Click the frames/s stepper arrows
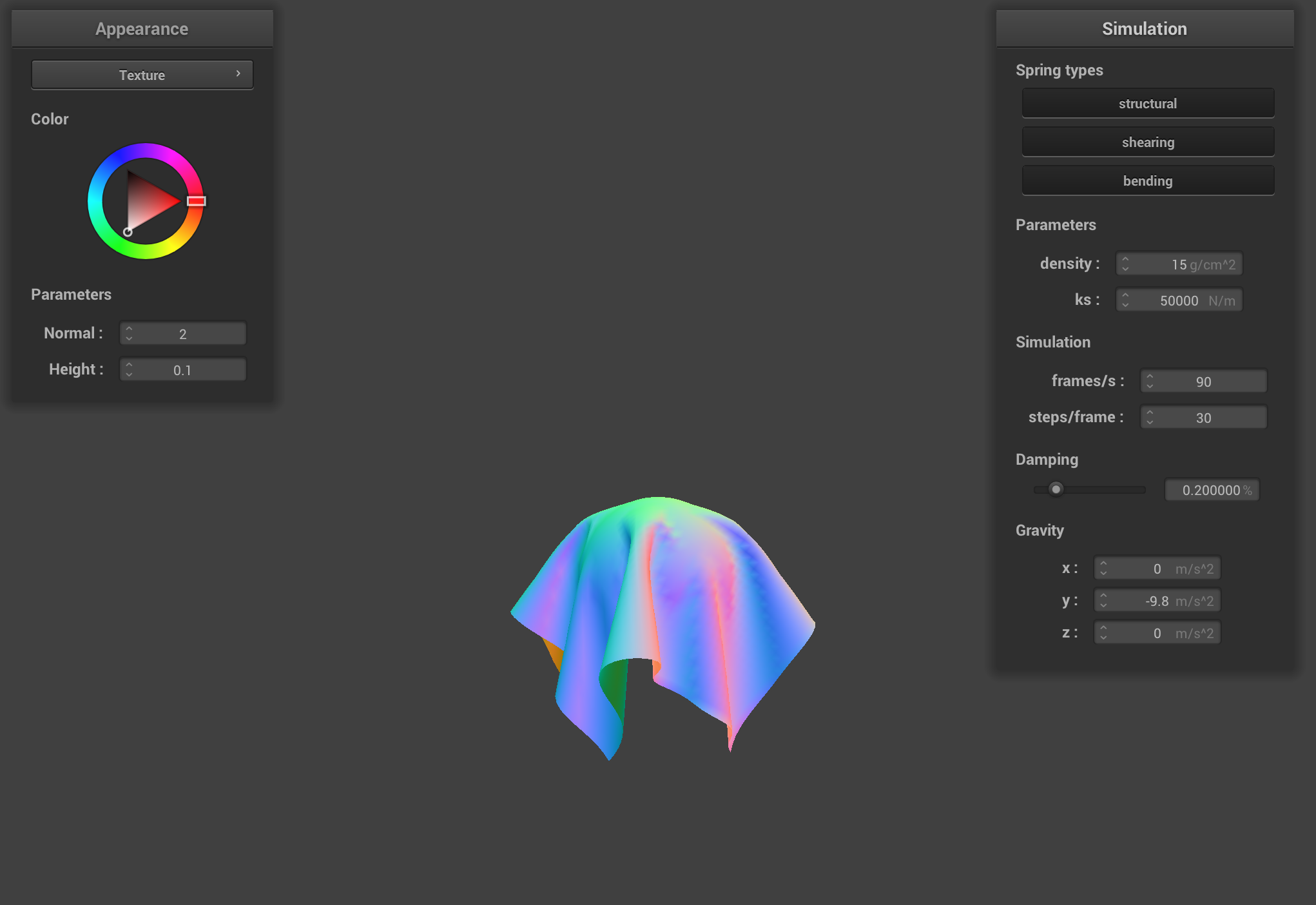1316x905 pixels. 1150,382
